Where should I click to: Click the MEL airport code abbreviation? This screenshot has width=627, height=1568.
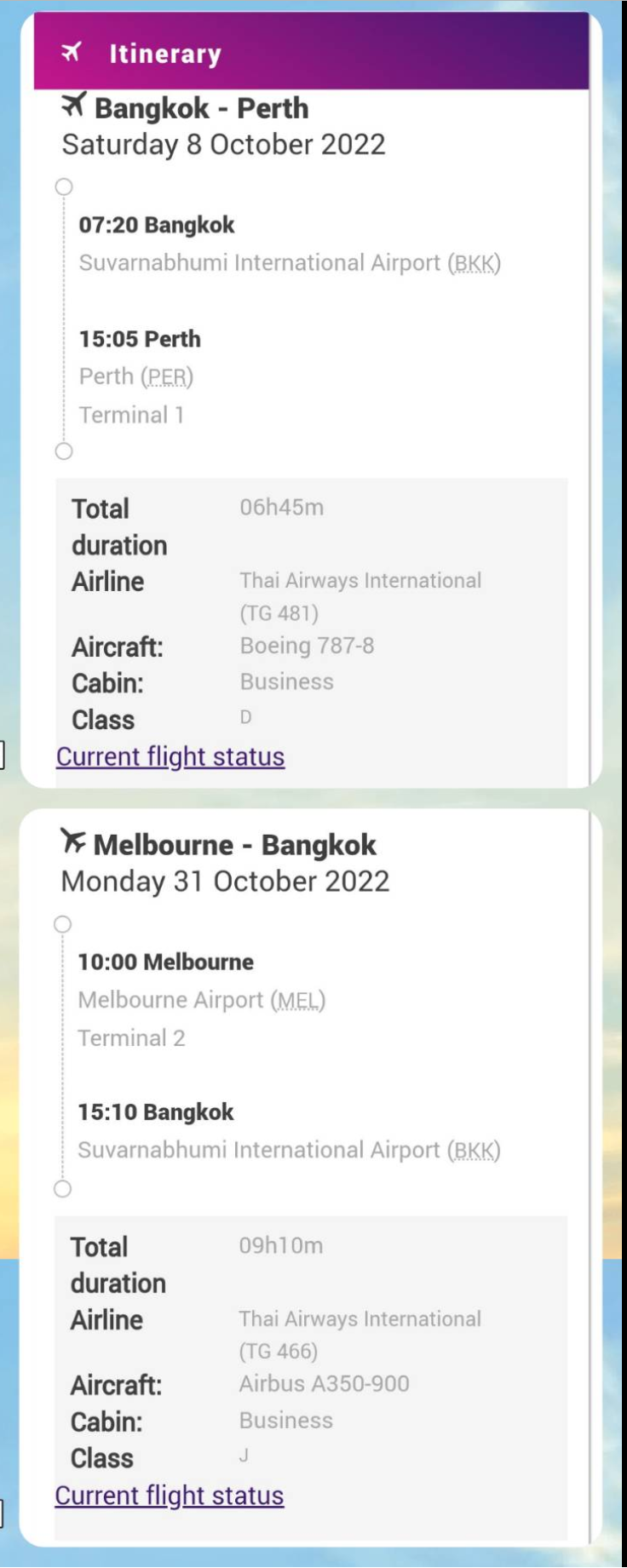298,1000
